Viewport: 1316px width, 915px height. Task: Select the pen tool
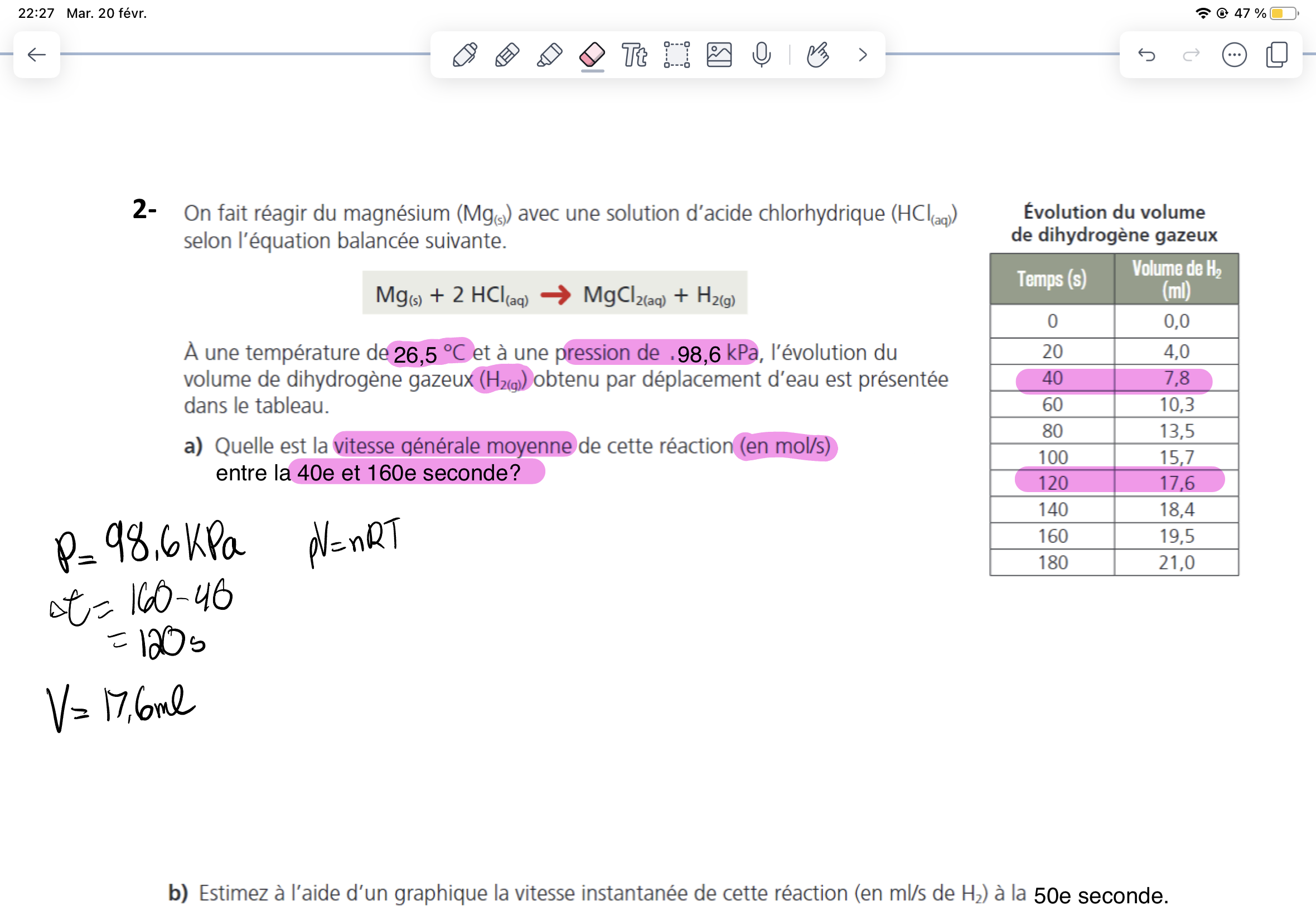pyautogui.click(x=465, y=55)
